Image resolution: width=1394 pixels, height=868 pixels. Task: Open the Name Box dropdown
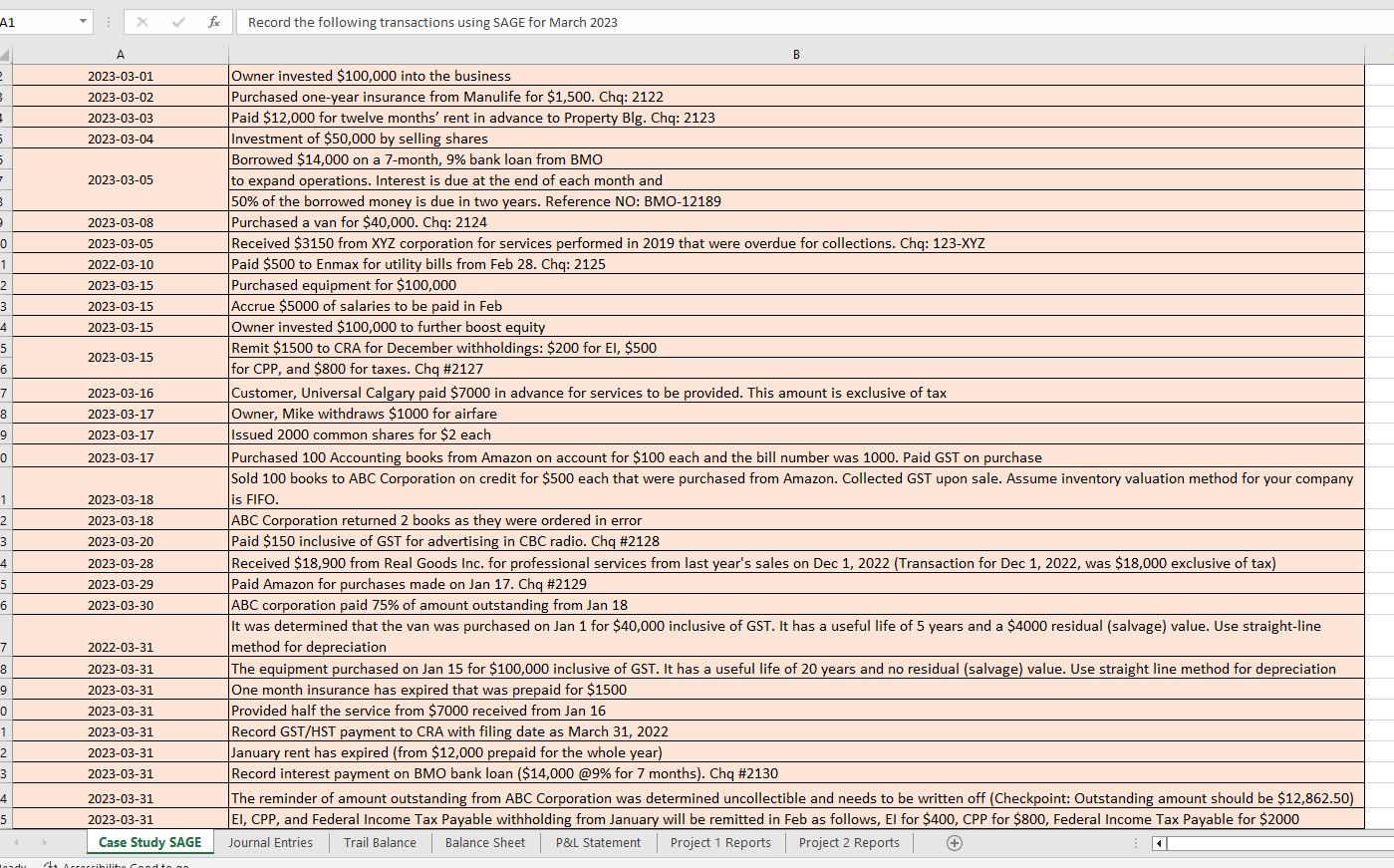click(82, 20)
